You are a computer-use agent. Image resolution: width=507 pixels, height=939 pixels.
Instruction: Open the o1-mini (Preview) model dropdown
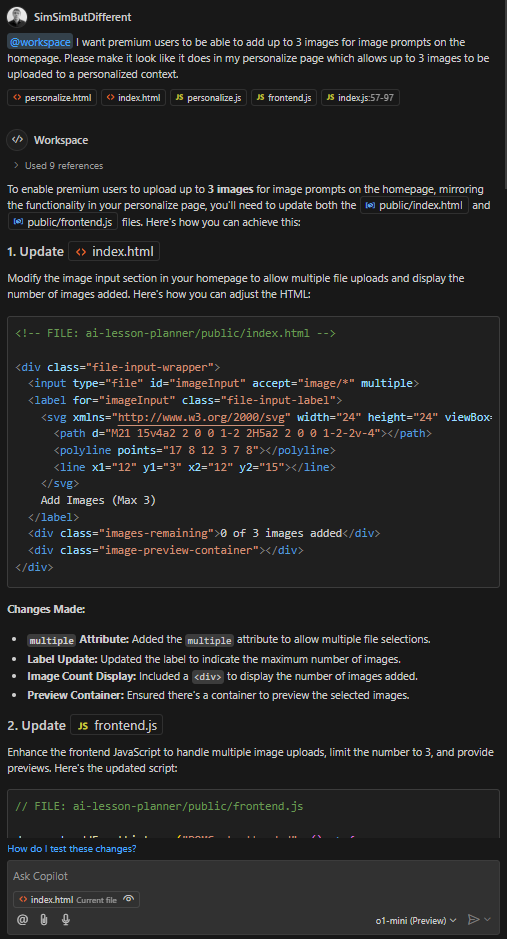coord(416,920)
